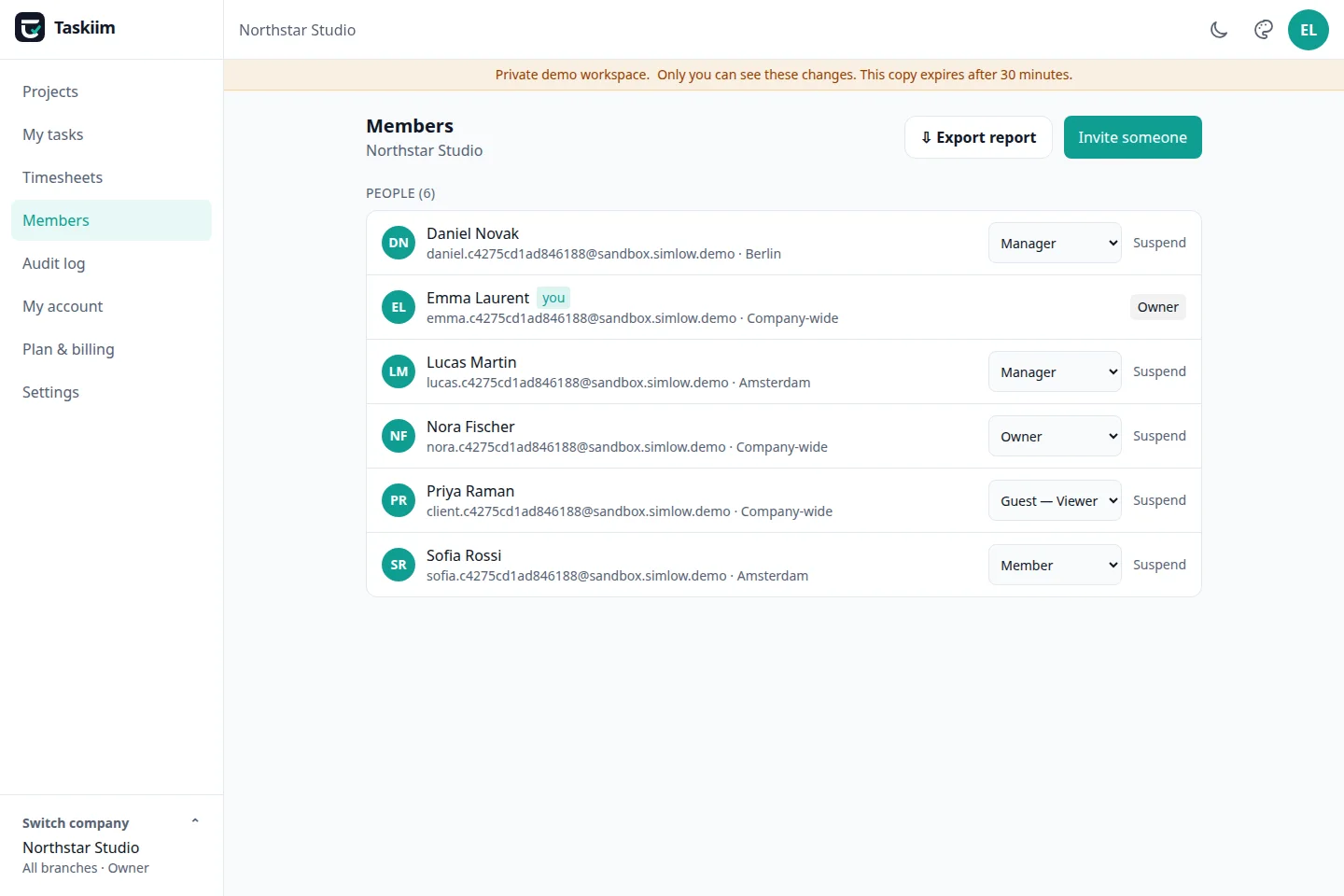Open Lucas Martin's Manager role dropdown

[1055, 371]
